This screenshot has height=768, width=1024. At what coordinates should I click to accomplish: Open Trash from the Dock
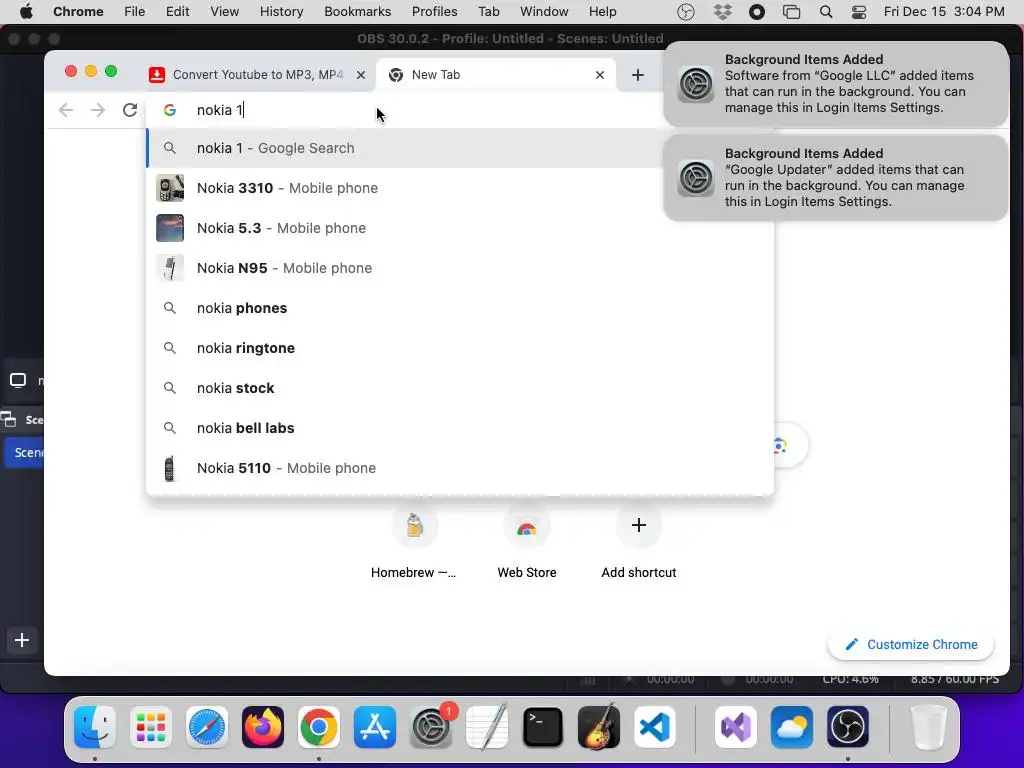coord(929,727)
